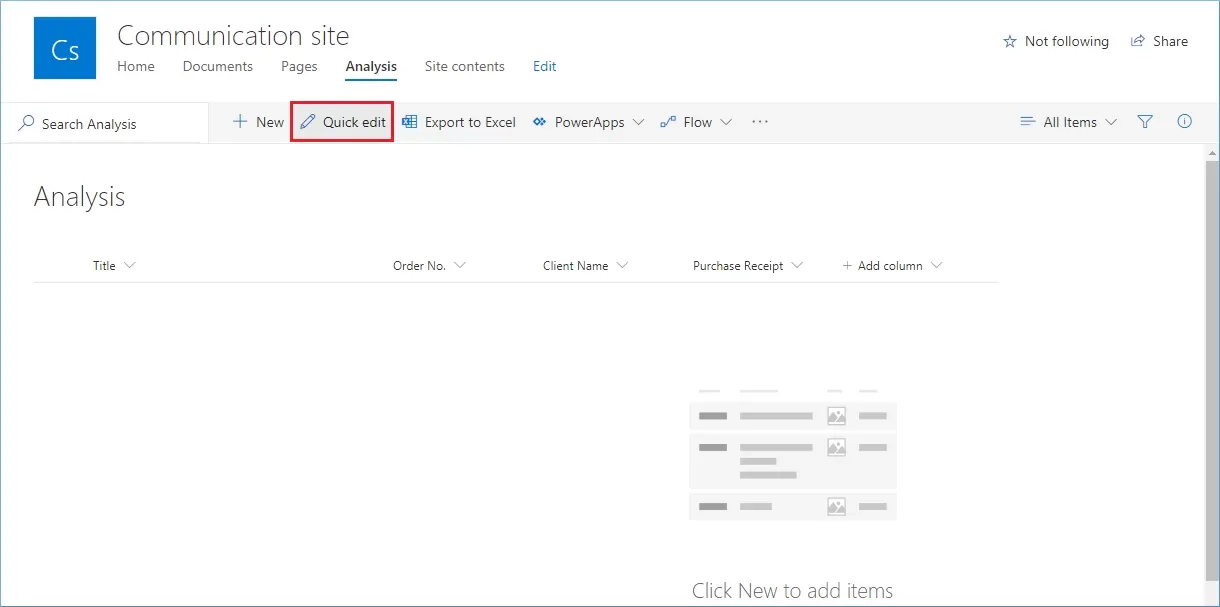Screen dimensions: 1220x607
Task: Open the All Items view selector
Action: 1068,122
